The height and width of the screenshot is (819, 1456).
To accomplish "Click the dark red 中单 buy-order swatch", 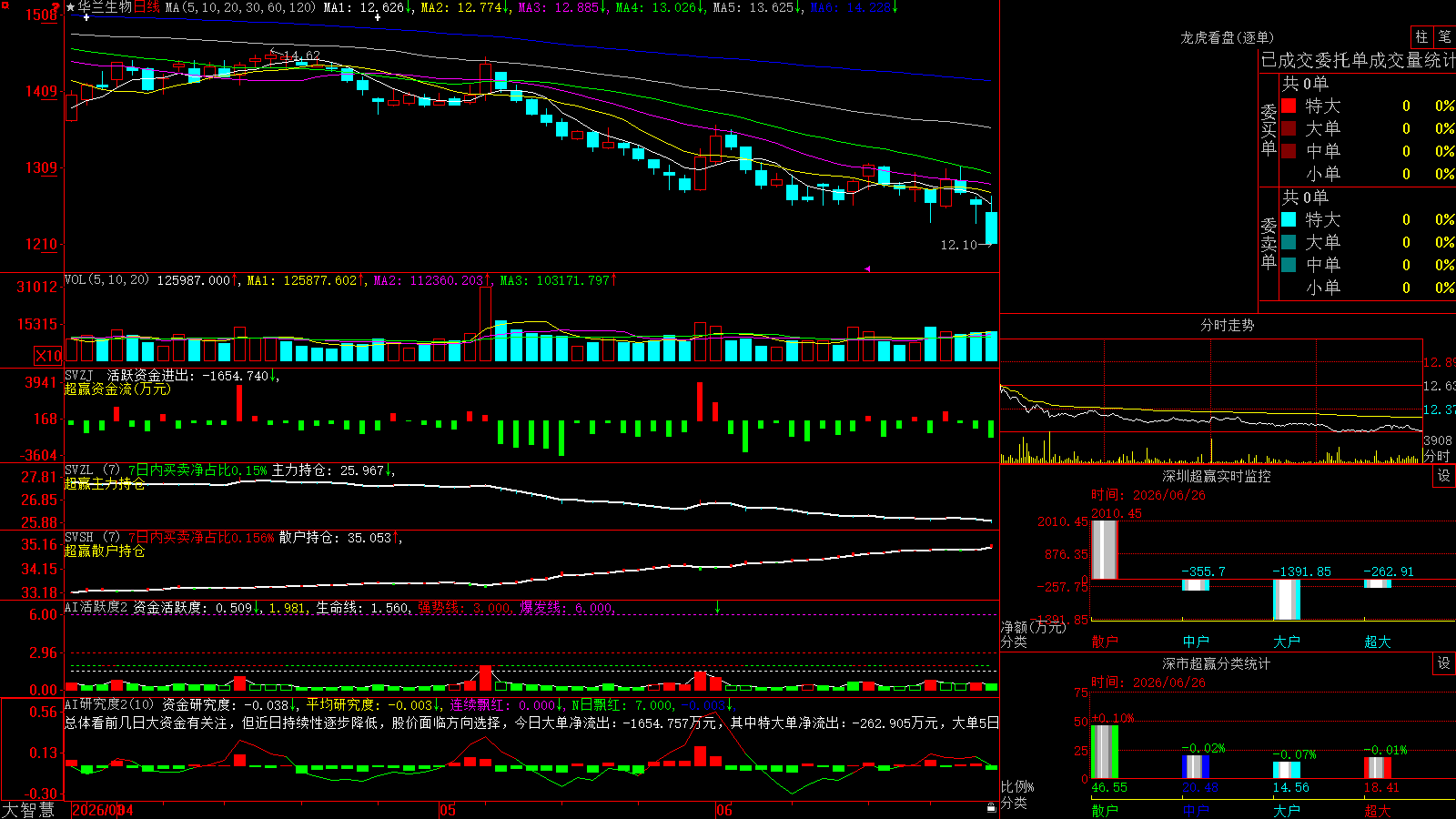I will coord(1289,151).
